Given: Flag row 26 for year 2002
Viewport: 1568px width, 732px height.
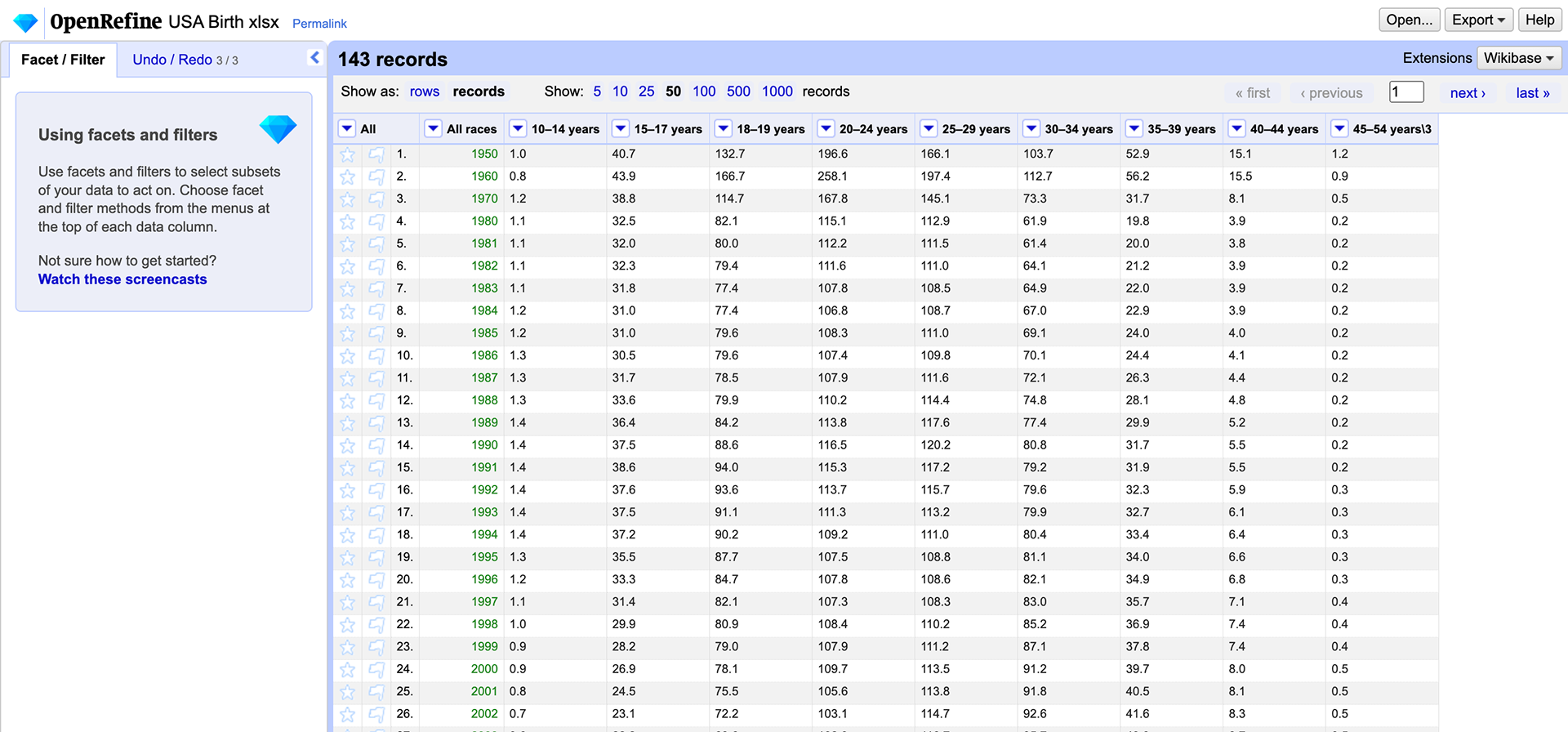Looking at the screenshot, I should pos(376,715).
